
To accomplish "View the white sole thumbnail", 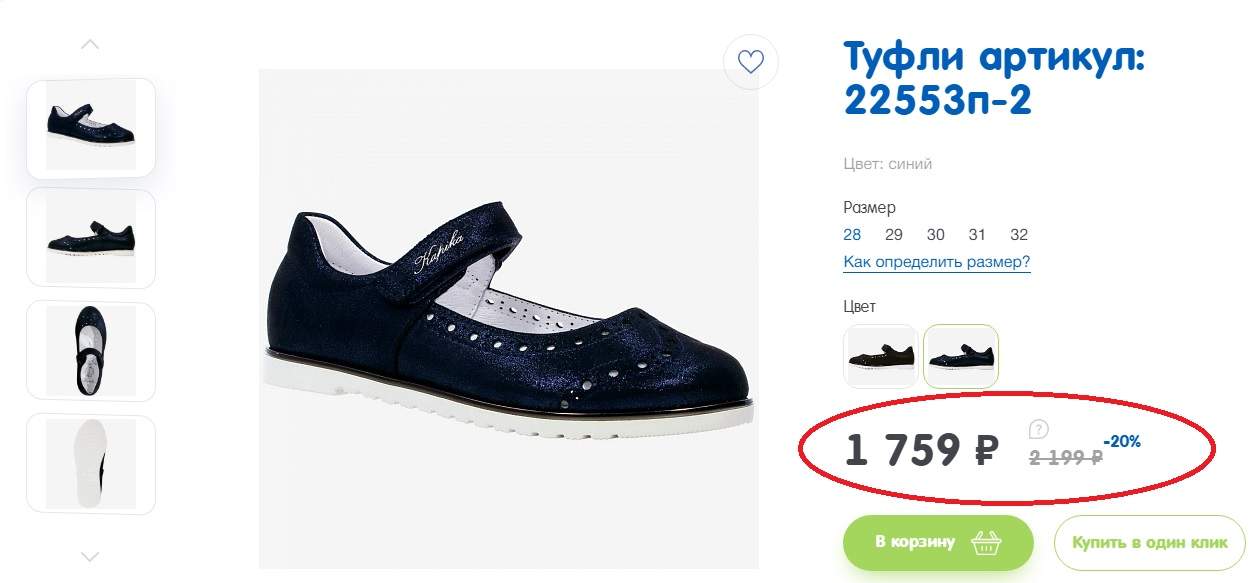I will tap(91, 464).
